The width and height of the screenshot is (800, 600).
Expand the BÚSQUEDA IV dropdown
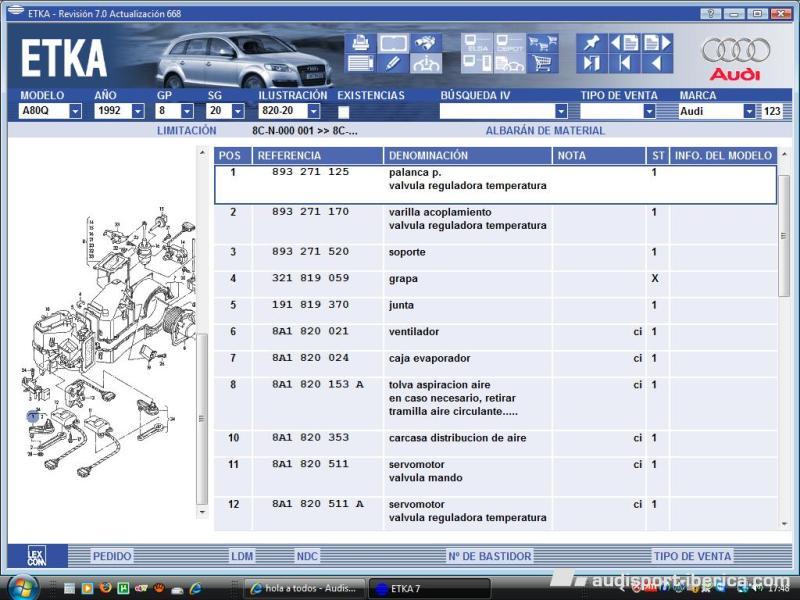coord(561,111)
